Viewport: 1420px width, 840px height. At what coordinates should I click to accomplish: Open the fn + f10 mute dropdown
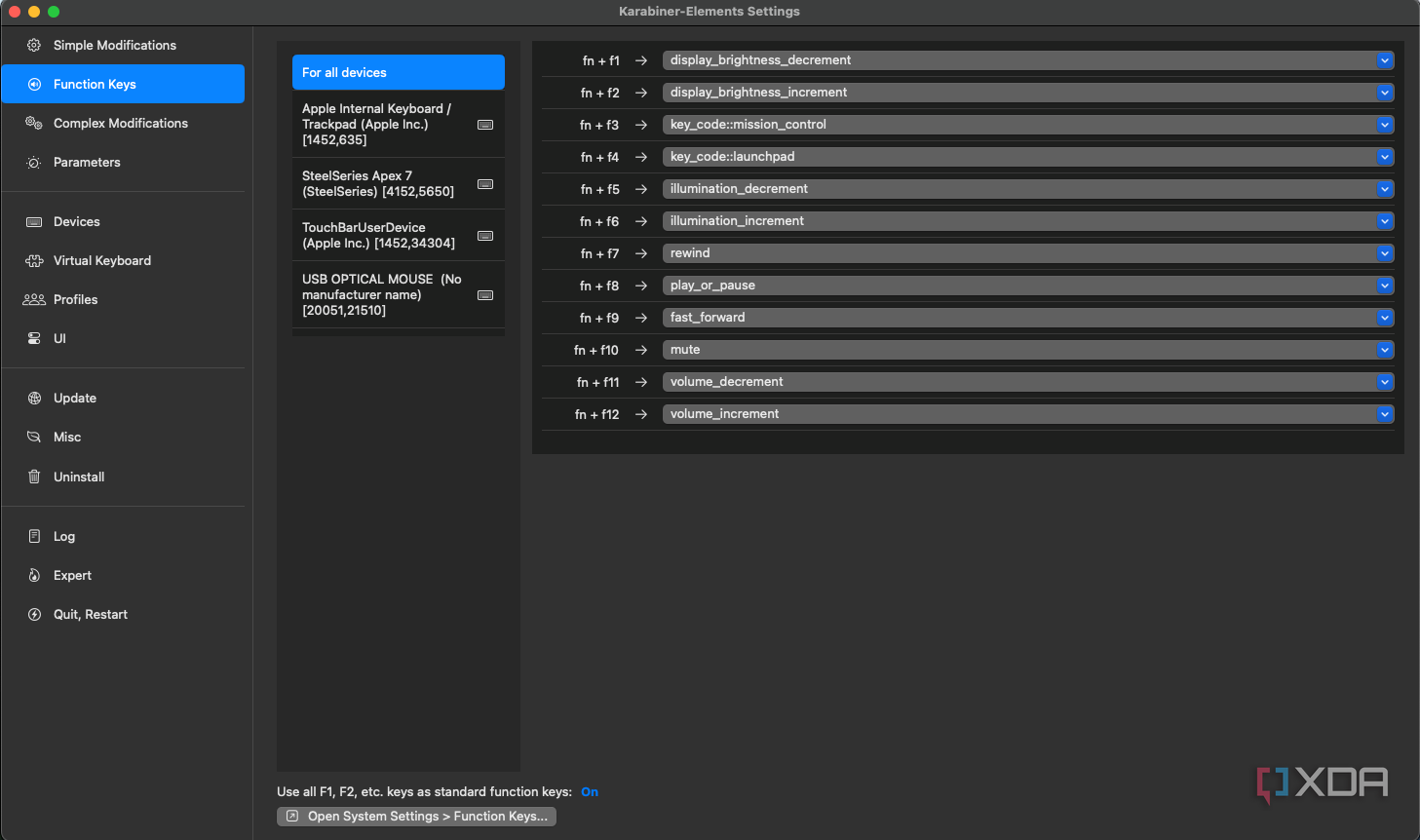tap(1028, 350)
